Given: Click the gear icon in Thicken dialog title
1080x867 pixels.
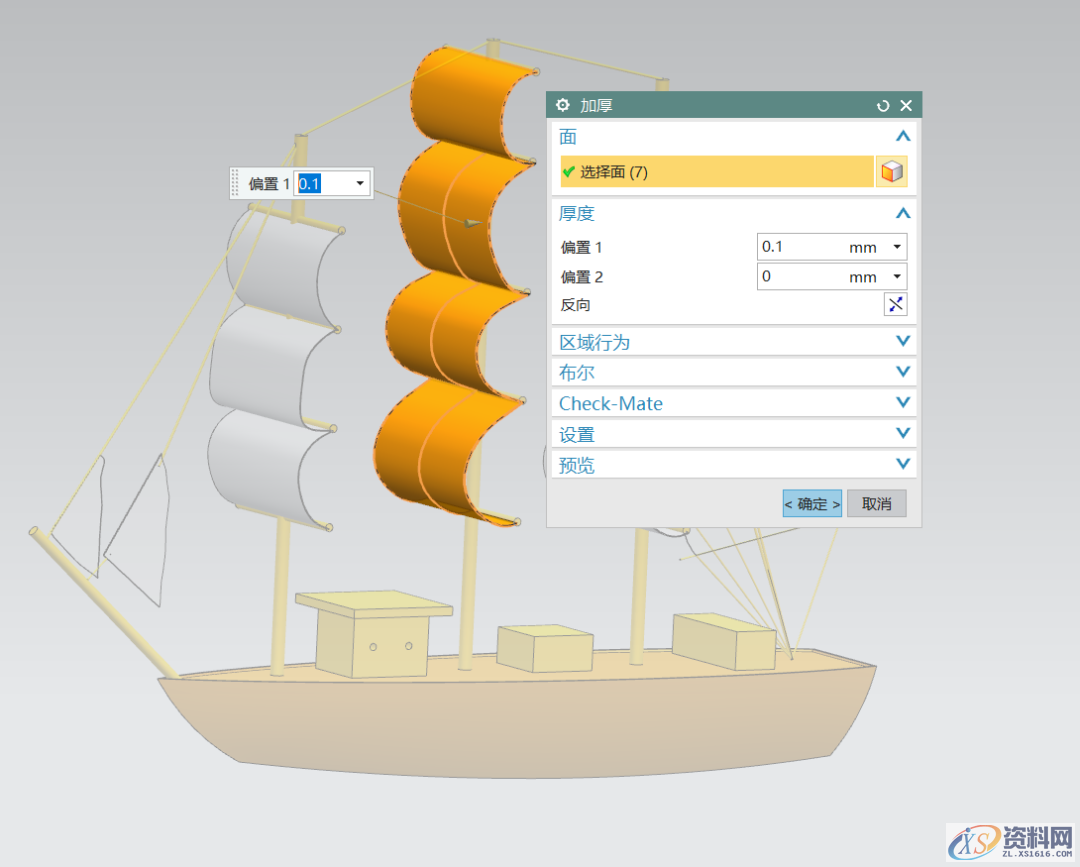Looking at the screenshot, I should click(563, 105).
